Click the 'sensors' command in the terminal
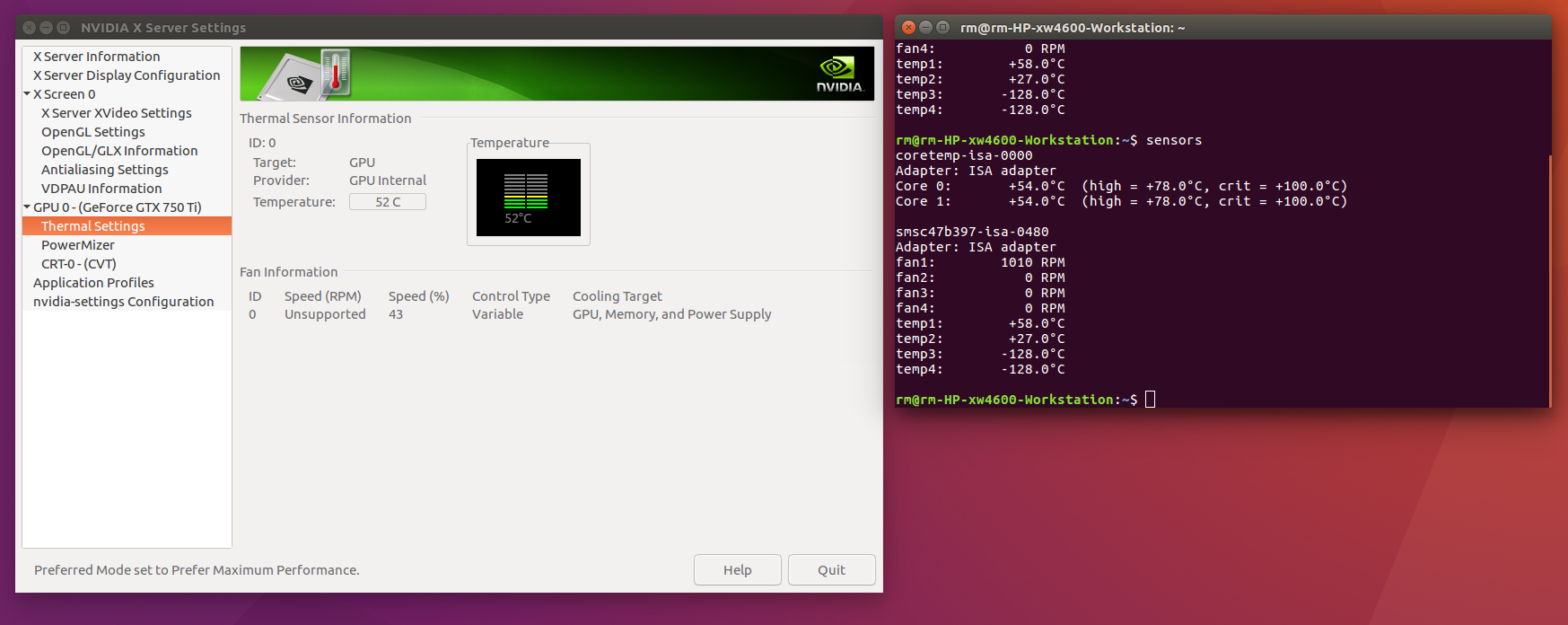 pos(1174,140)
